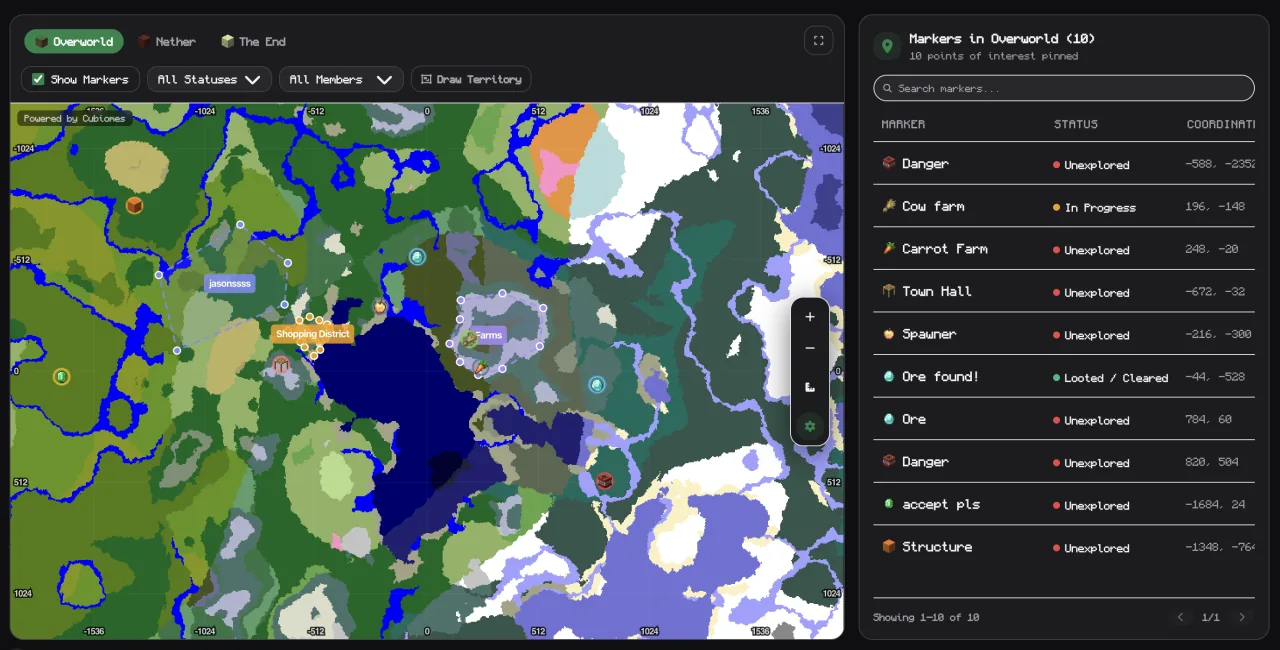Open the map settings gear
The width and height of the screenshot is (1280, 650).
(810, 426)
